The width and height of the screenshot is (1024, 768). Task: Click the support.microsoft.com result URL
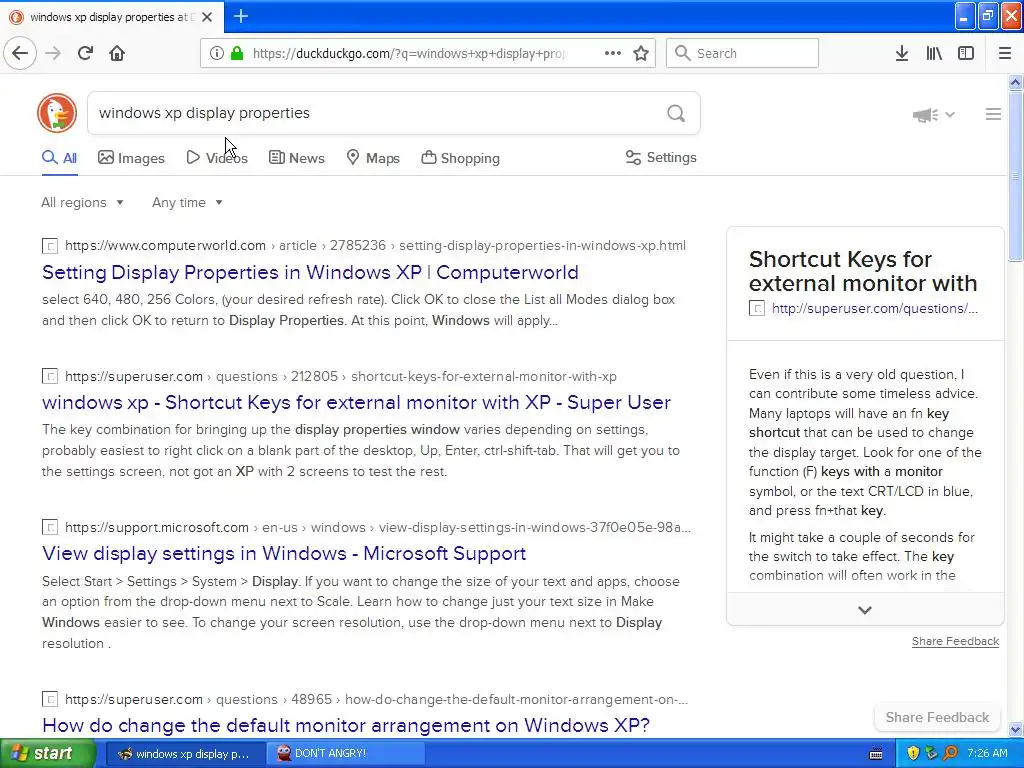[377, 527]
